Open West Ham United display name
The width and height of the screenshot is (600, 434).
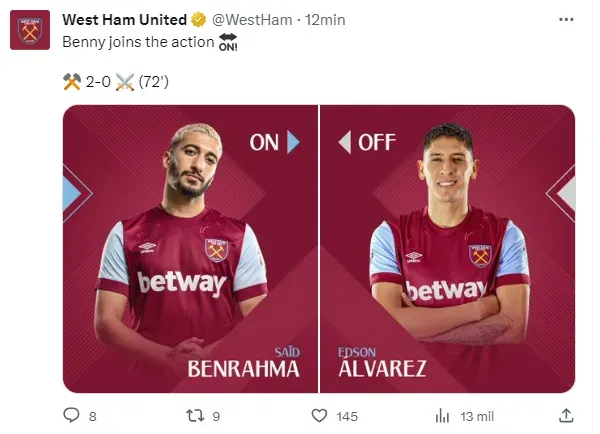coord(124,20)
